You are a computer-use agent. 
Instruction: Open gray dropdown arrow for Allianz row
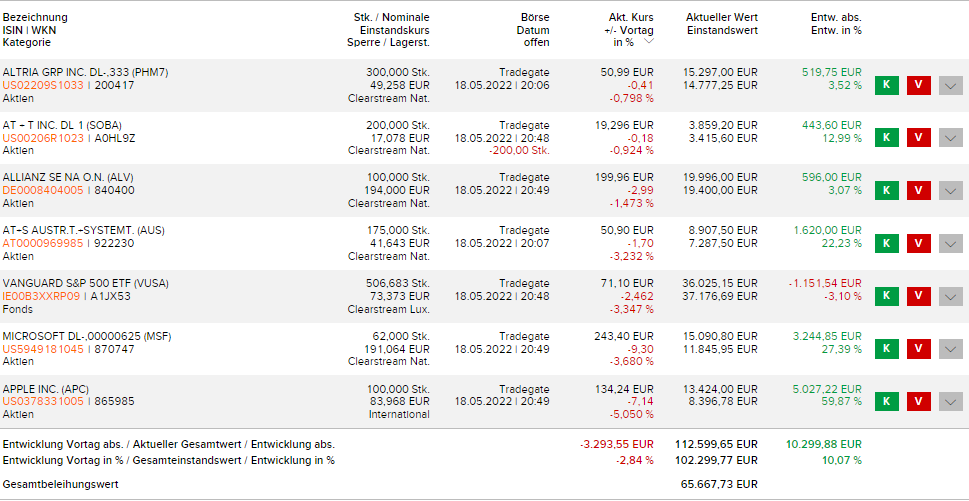coord(951,190)
